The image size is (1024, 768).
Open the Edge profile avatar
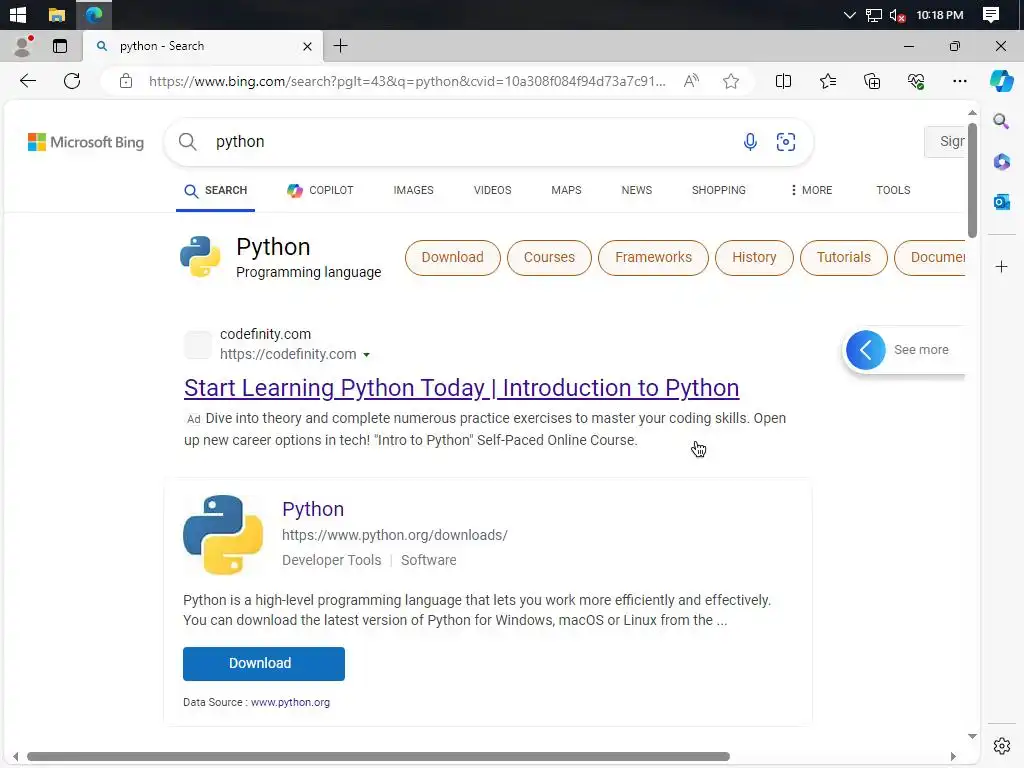[x=23, y=46]
